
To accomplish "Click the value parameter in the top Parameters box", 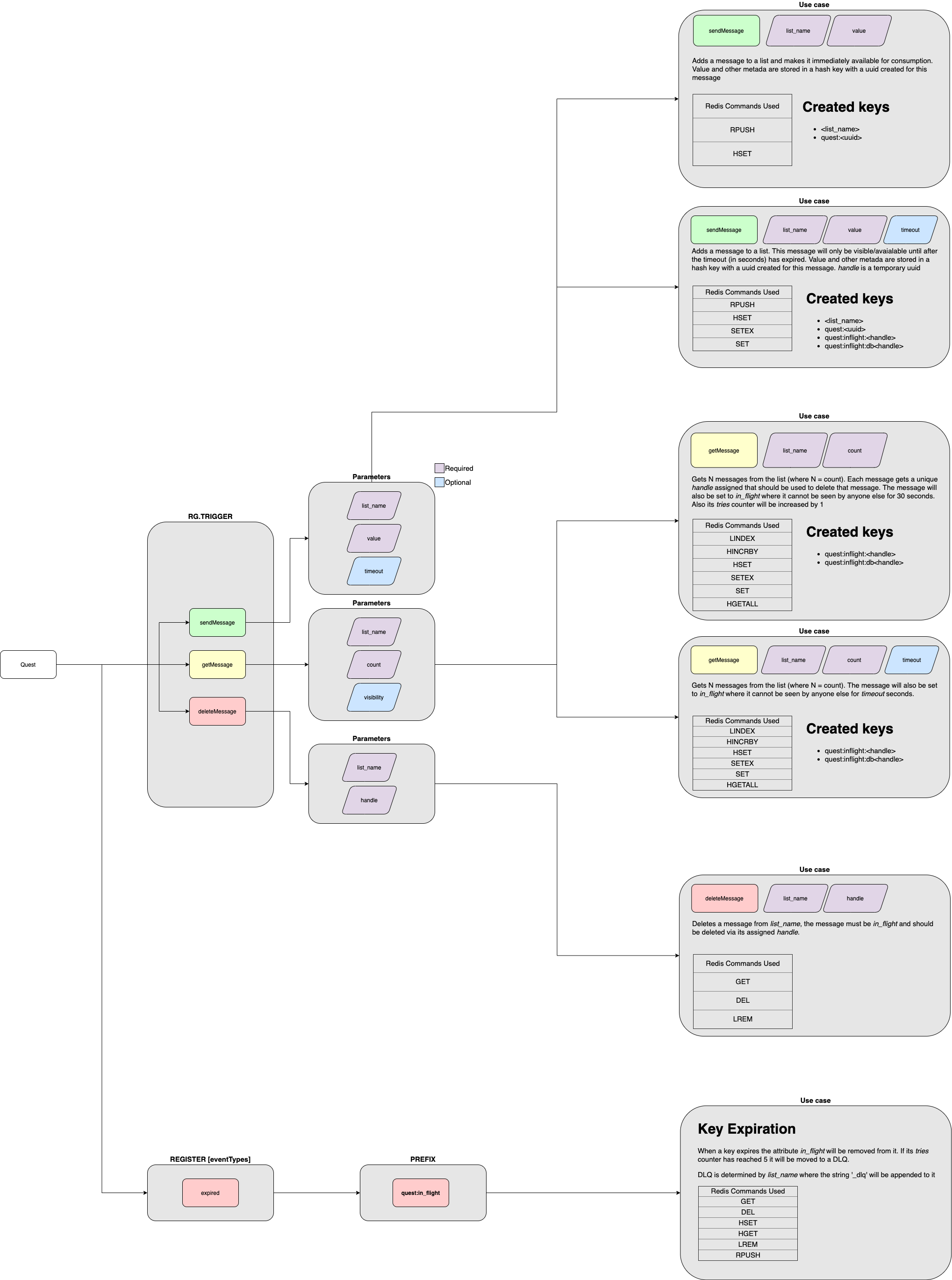I will tap(373, 538).
